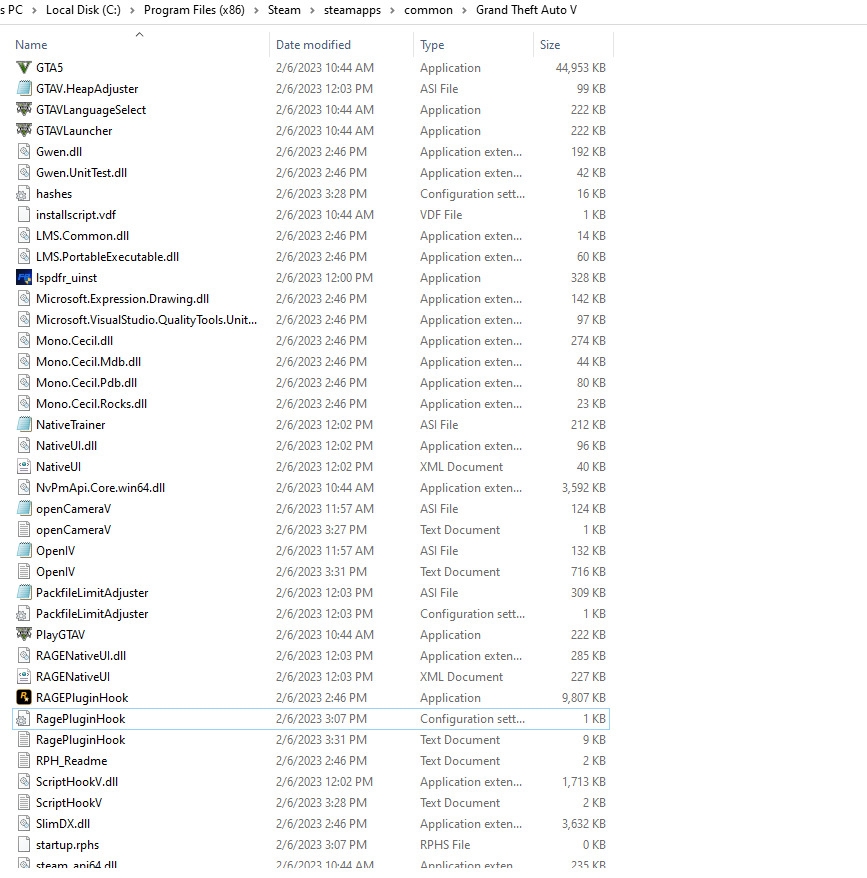Select the Mono.Cecil.Rocks.dll file name
Image resolution: width=867 pixels, height=878 pixels.
tap(91, 404)
